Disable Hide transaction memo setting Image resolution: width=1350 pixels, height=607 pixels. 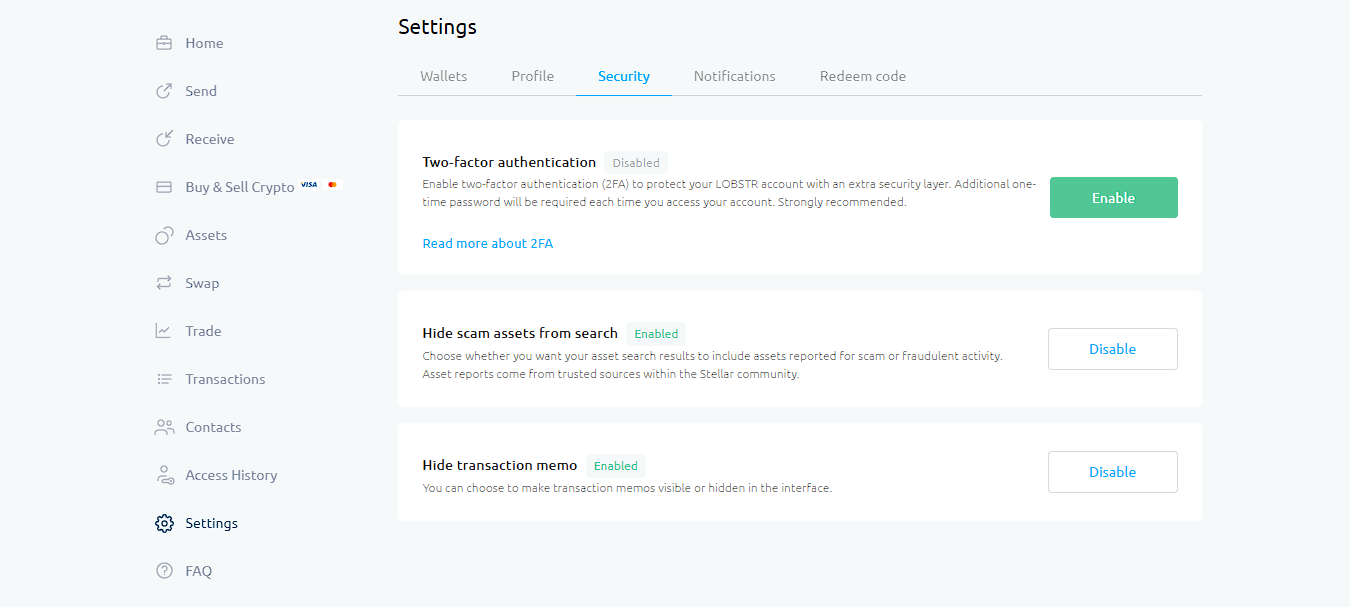[1112, 472]
